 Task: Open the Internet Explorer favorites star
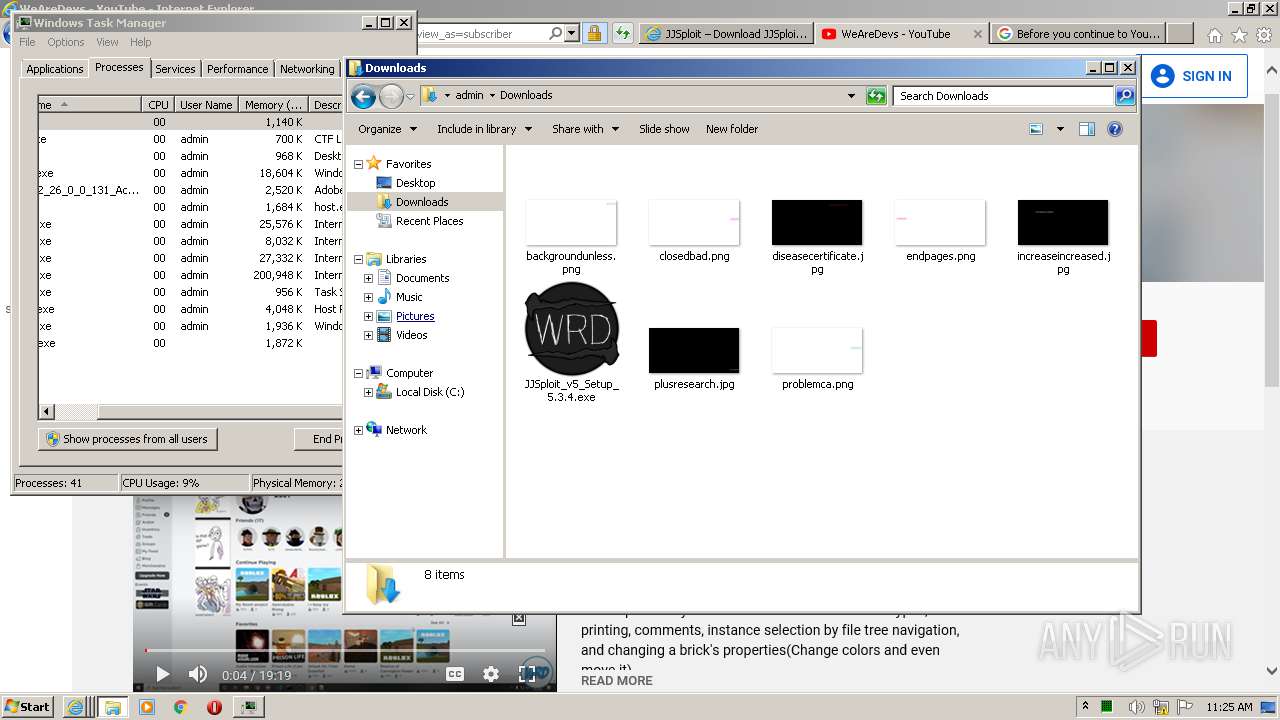[1239, 35]
